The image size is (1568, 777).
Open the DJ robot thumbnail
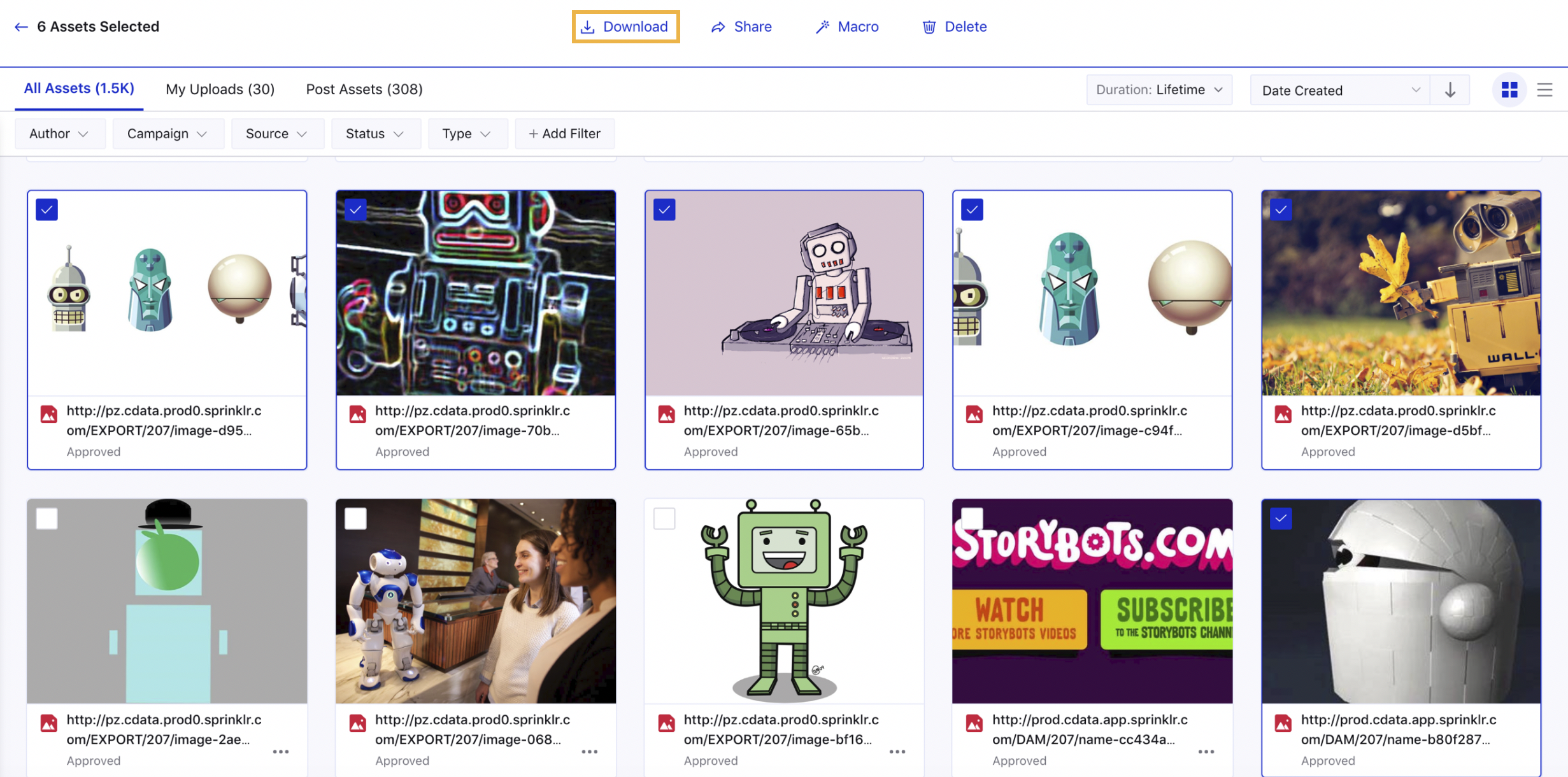[x=784, y=293]
